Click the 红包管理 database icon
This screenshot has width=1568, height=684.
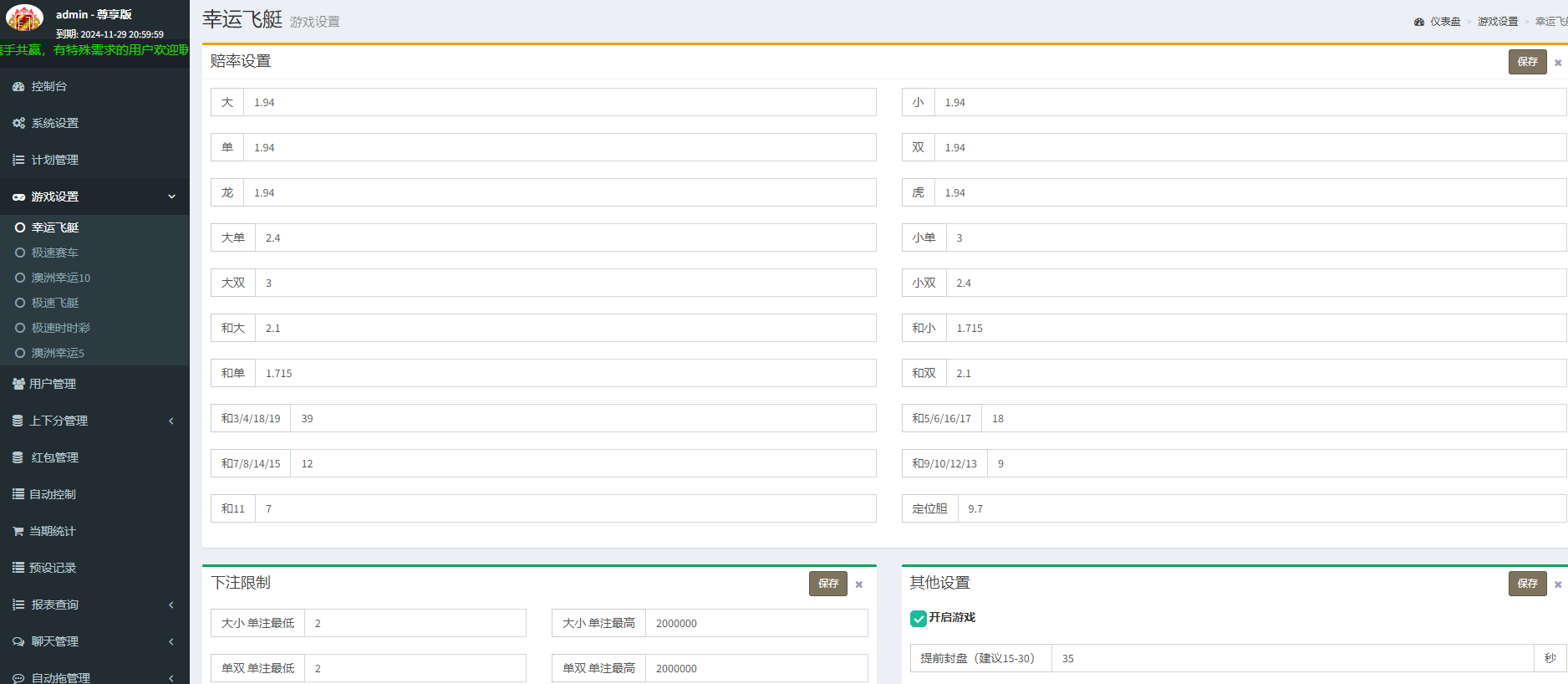click(x=18, y=457)
